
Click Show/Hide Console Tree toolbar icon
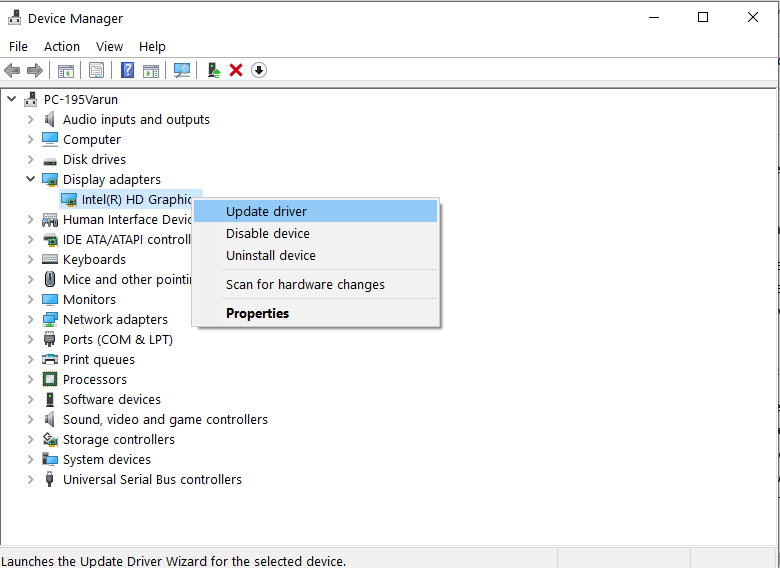(66, 70)
